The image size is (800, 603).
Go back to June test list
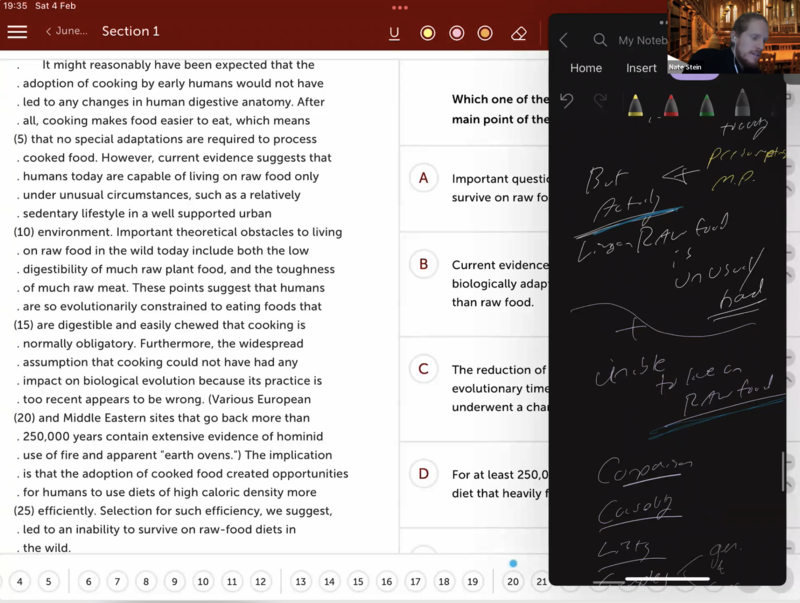66,31
